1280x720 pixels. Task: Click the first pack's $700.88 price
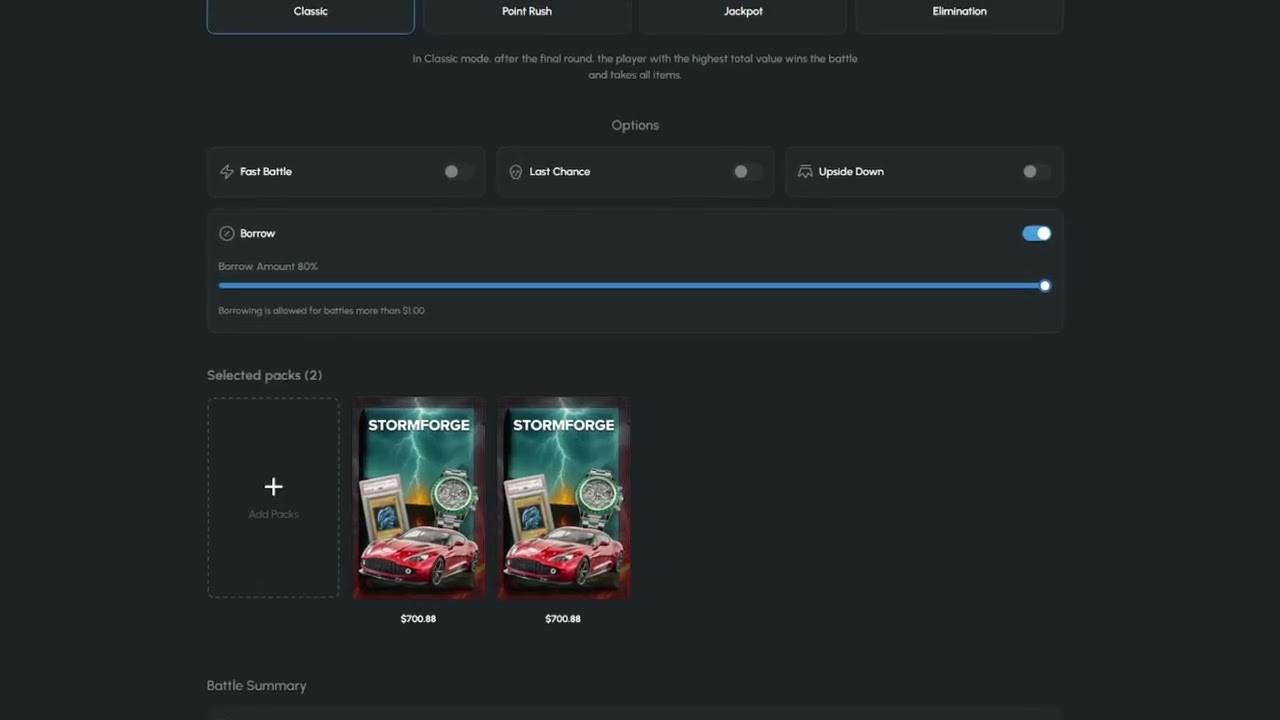[418, 619]
